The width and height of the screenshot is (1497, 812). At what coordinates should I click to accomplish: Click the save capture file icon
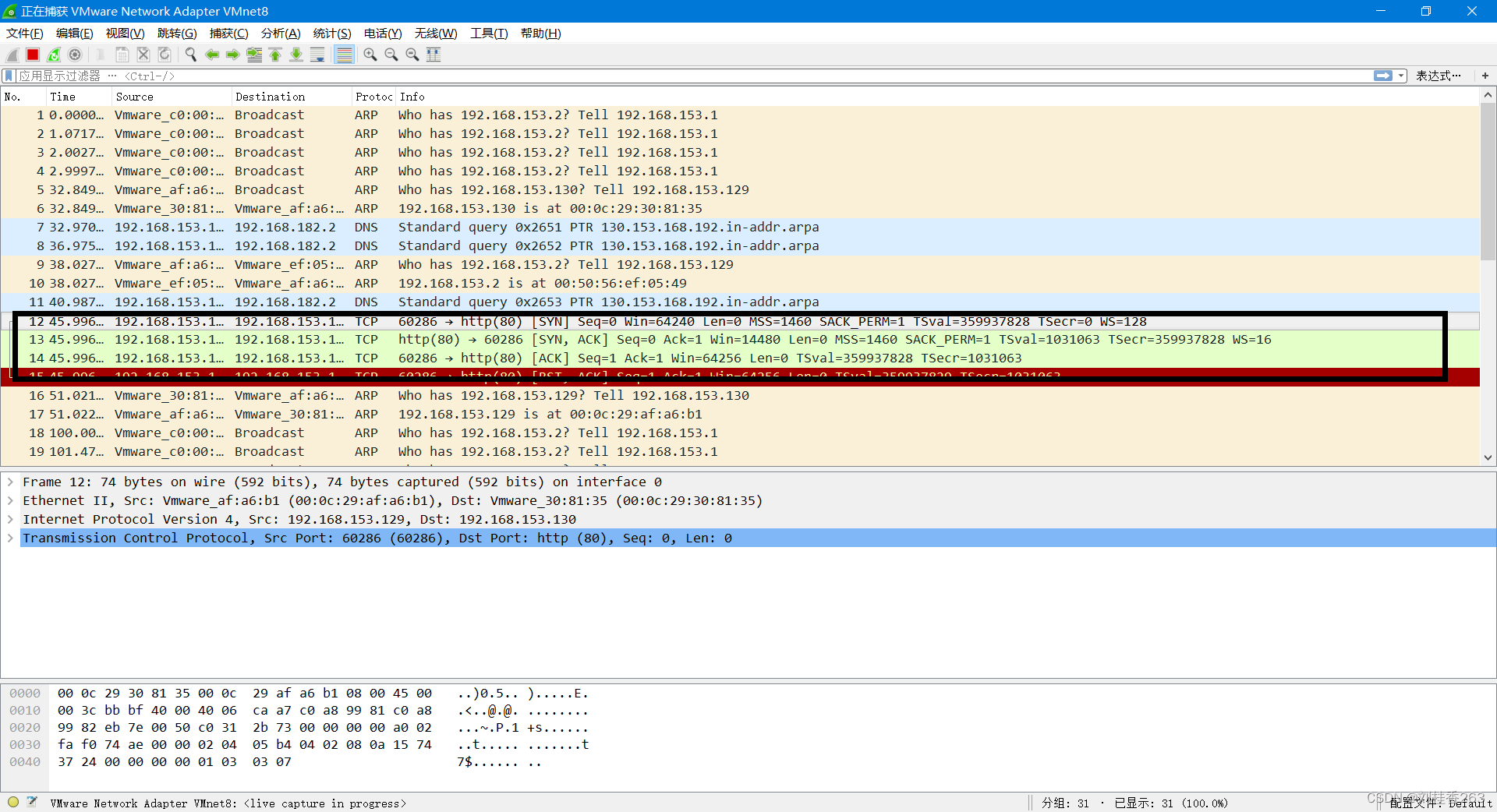pos(122,55)
